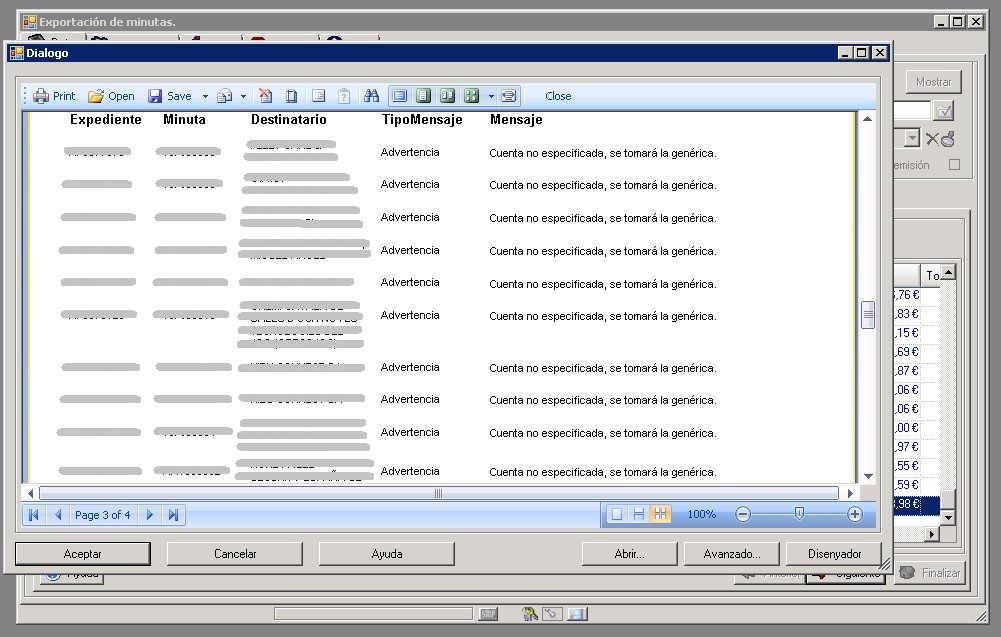This screenshot has width=1001, height=637.
Task: Toggle single page view in status bar
Action: click(617, 514)
